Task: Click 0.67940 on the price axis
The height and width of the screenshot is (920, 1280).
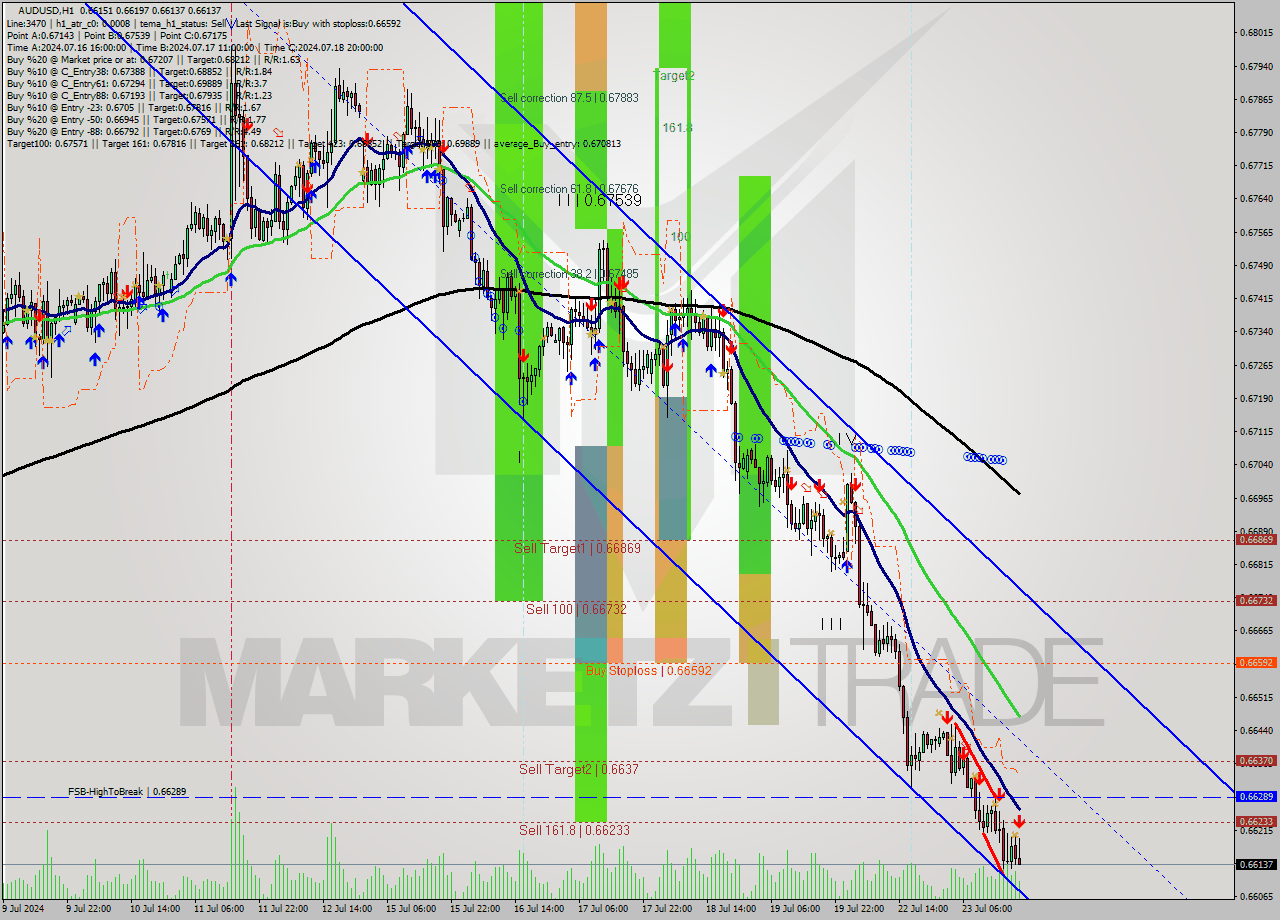Action: [x=1256, y=66]
